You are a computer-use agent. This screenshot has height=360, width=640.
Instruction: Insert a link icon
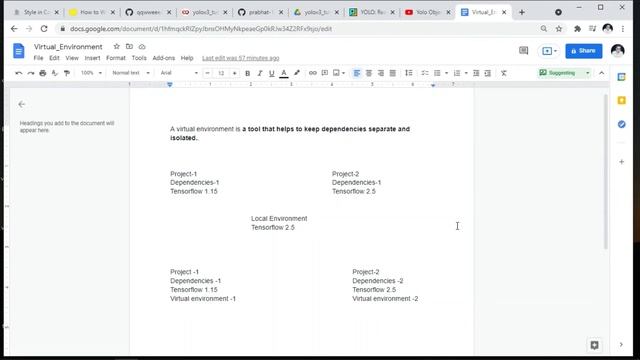(x=313, y=73)
